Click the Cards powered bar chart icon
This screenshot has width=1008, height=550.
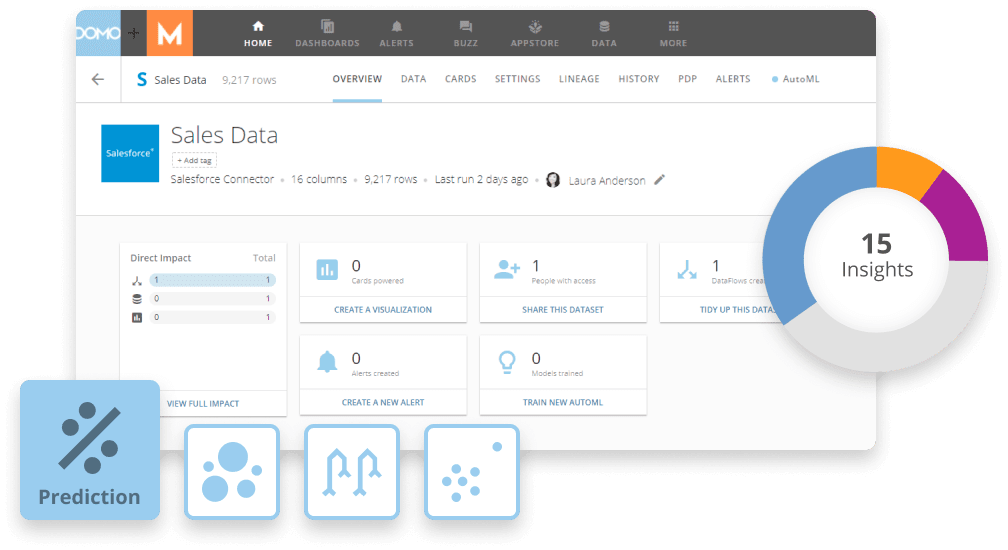tap(327, 270)
